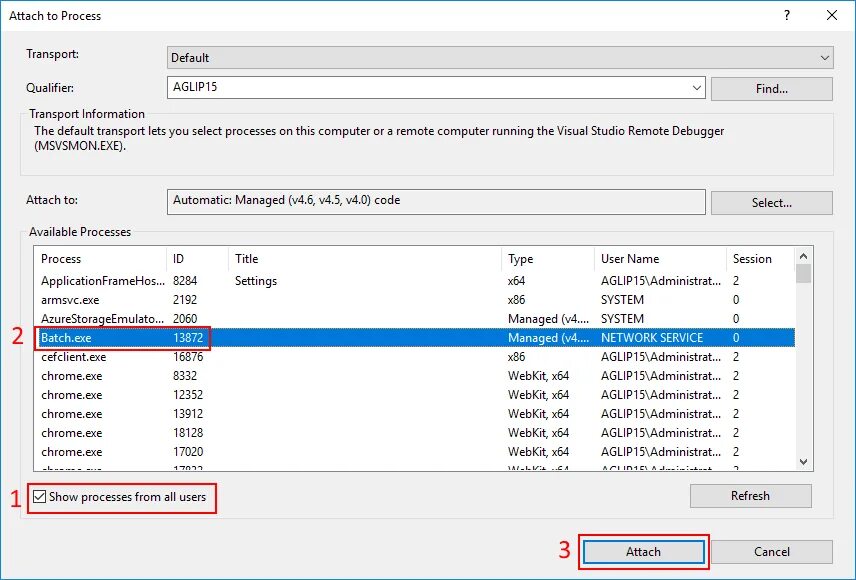
Task: Sort by the User Name column header
Action: tap(660, 258)
